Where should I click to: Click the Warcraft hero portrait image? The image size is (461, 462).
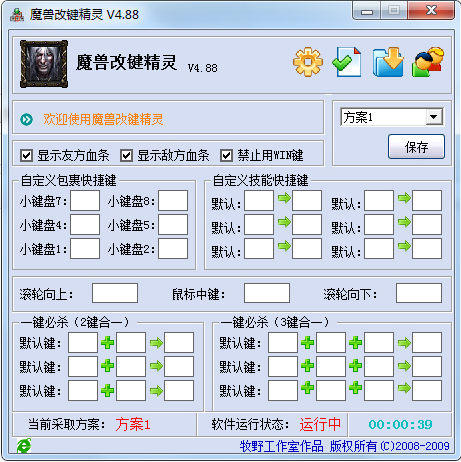pos(44,64)
